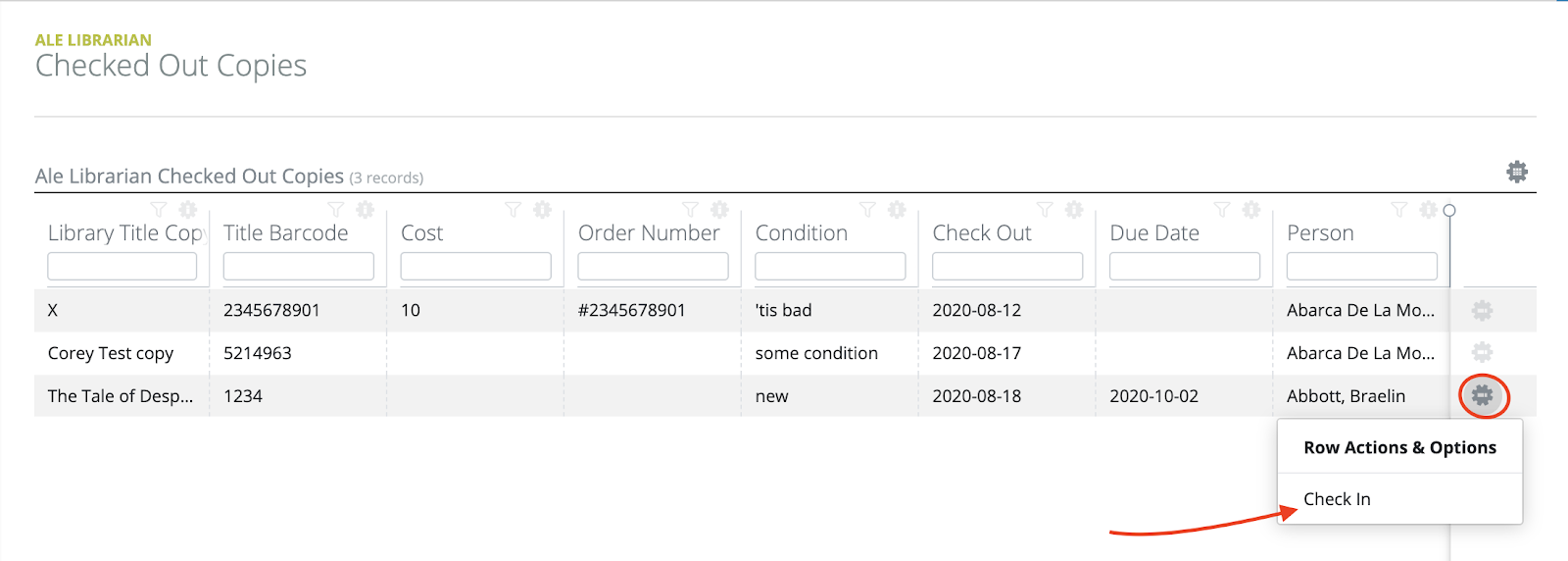Sort by the Check Out column header
The height and width of the screenshot is (561, 1568).
tap(982, 233)
